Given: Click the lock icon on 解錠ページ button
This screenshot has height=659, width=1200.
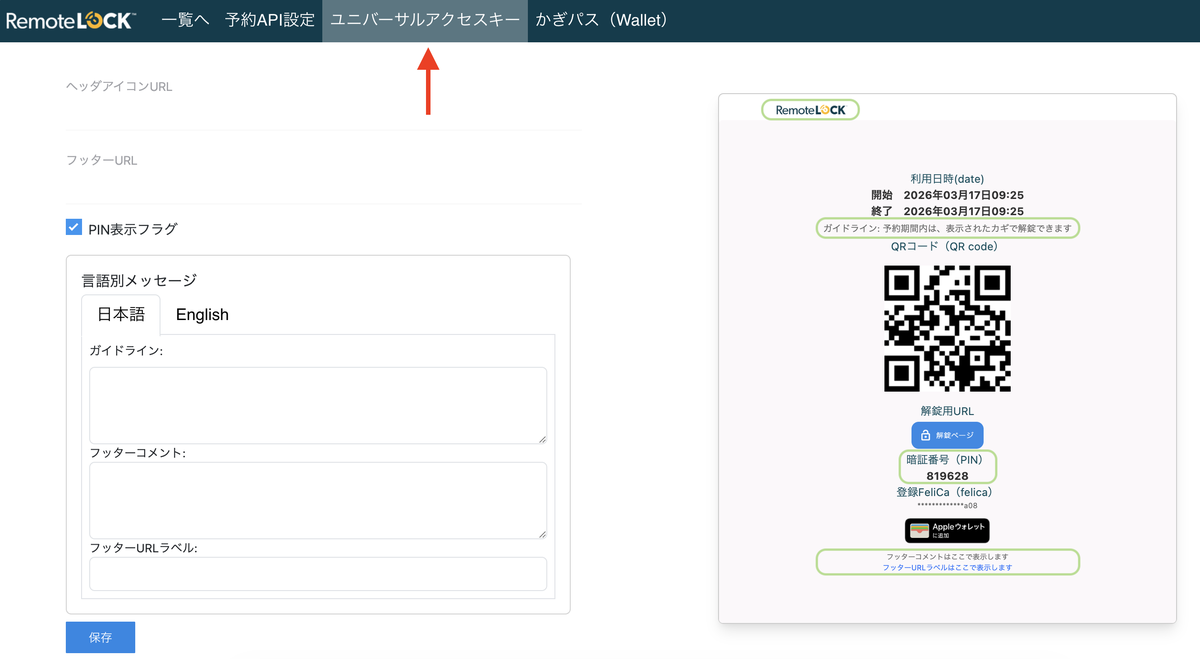Looking at the screenshot, I should (925, 435).
